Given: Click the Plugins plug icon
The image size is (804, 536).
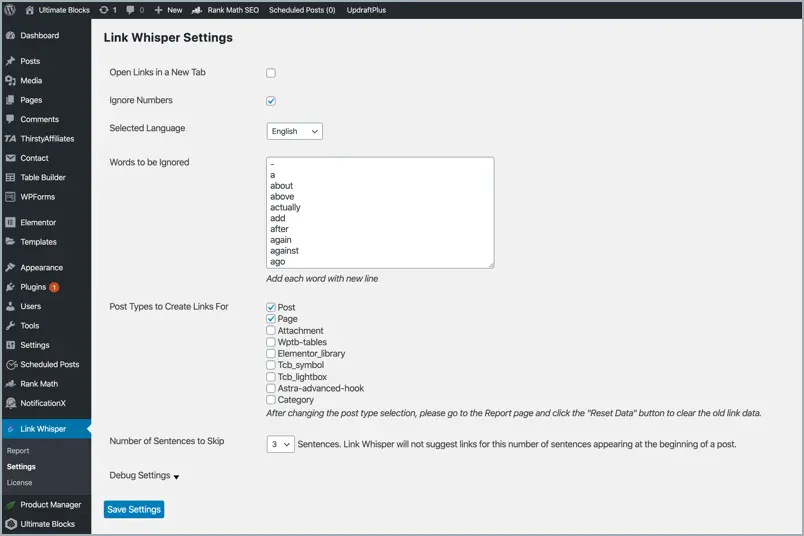Looking at the screenshot, I should 10,287.
